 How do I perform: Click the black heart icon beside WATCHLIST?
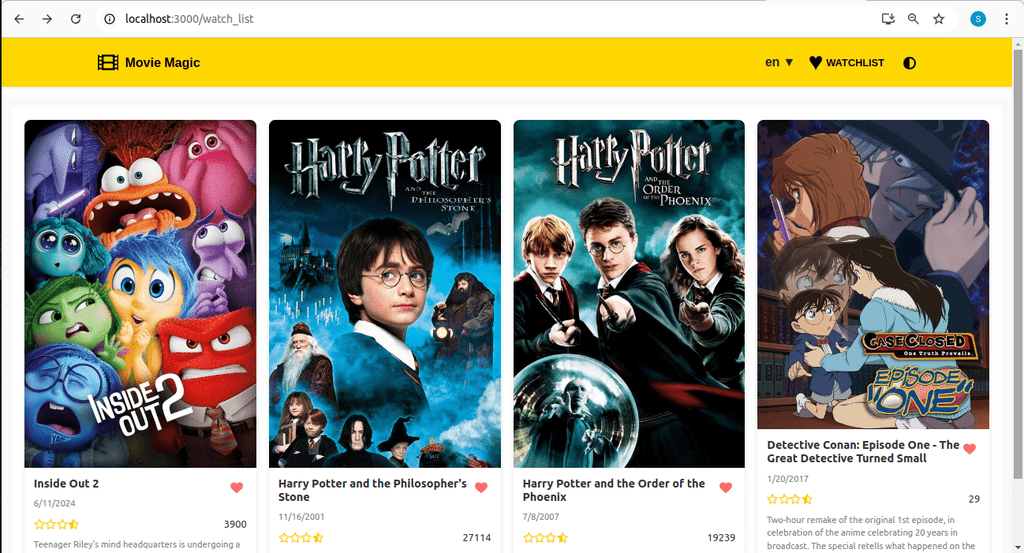pyautogui.click(x=815, y=63)
